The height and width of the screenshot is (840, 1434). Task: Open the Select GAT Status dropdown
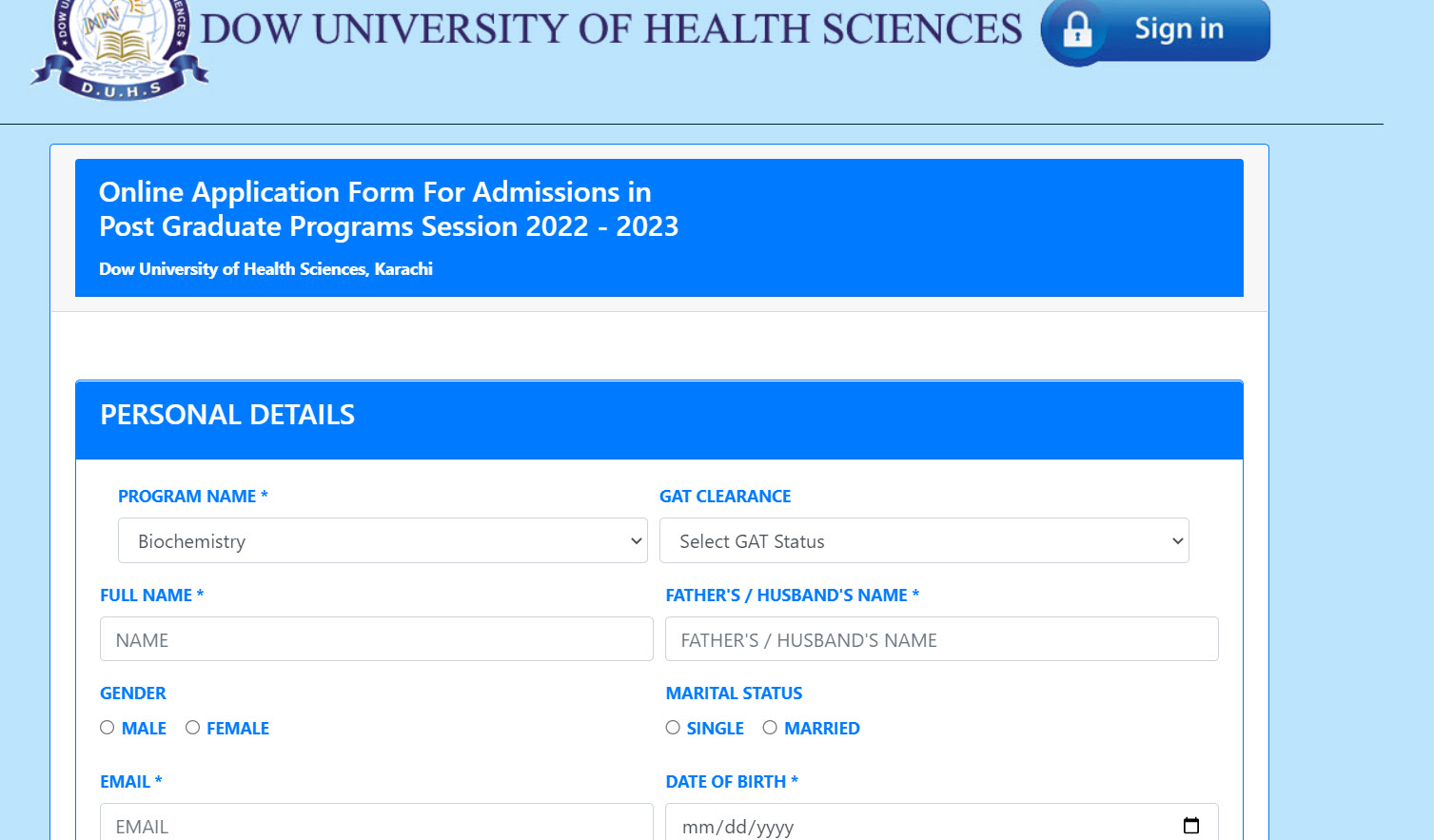pos(923,540)
